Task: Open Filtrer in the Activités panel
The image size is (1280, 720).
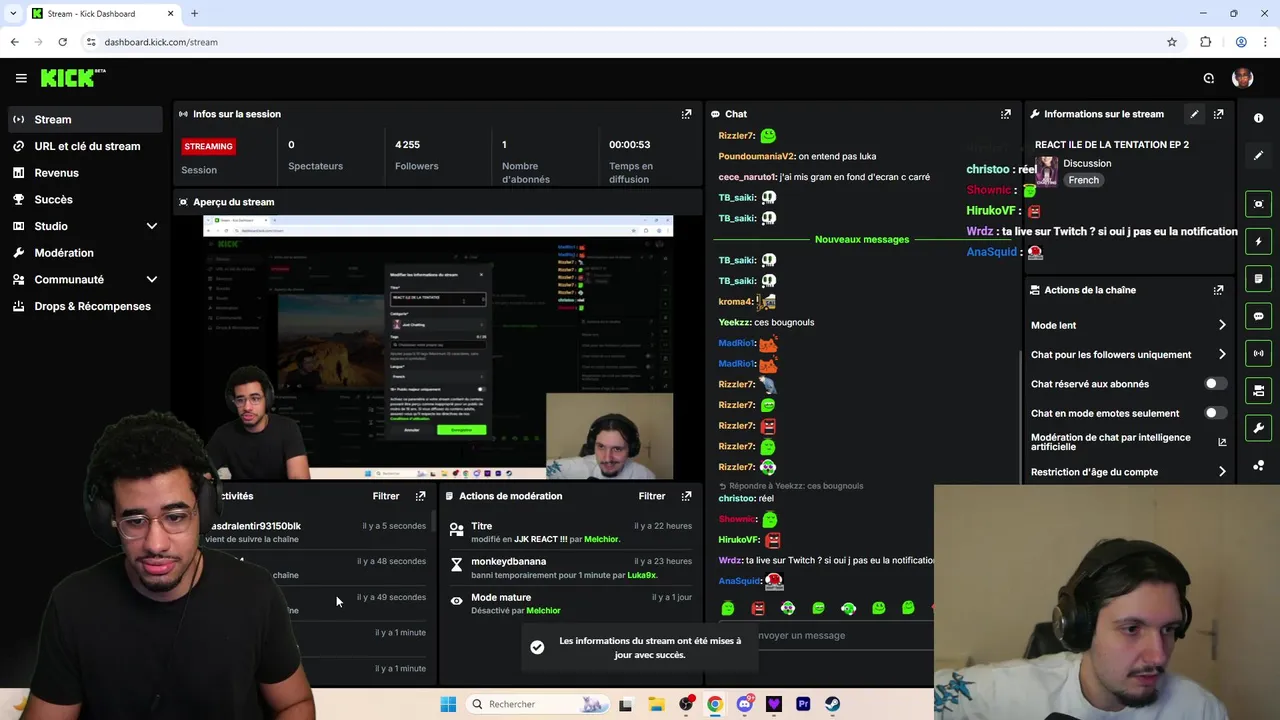Action: (386, 496)
